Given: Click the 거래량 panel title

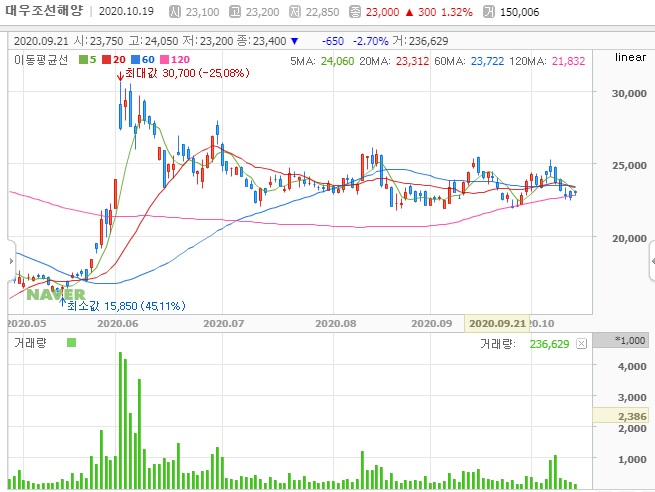Looking at the screenshot, I should [x=30, y=343].
